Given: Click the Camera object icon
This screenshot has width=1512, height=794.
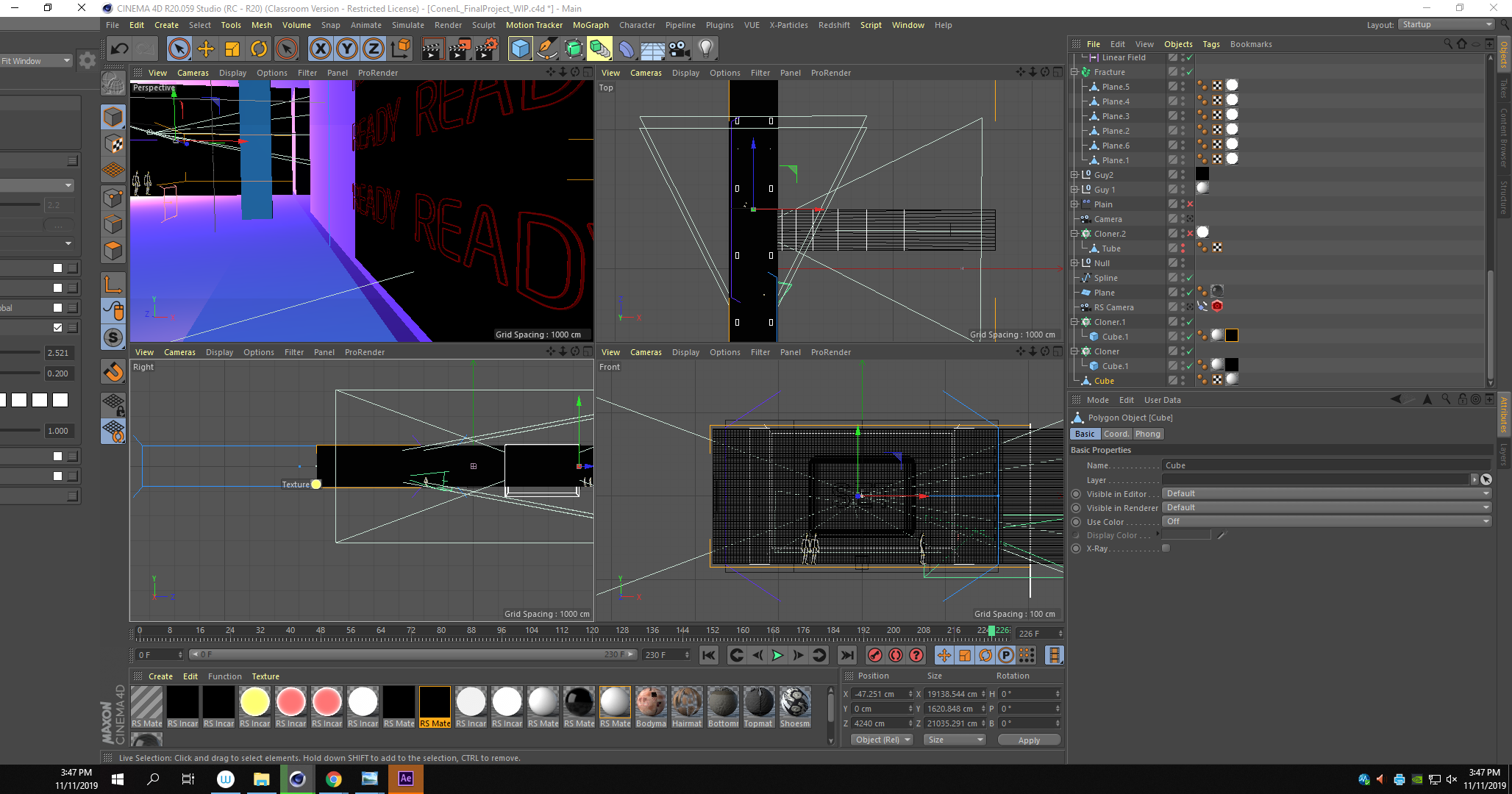Looking at the screenshot, I should tap(679, 49).
